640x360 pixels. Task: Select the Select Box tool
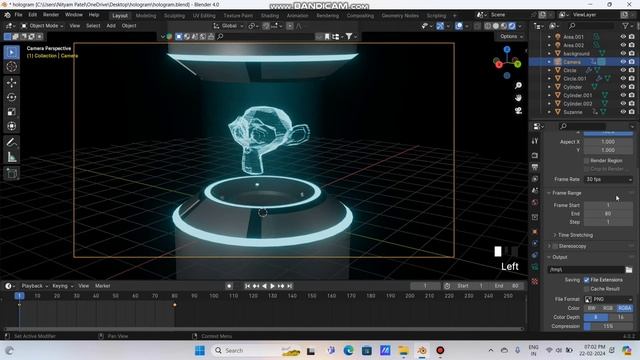pyautogui.click(x=11, y=52)
